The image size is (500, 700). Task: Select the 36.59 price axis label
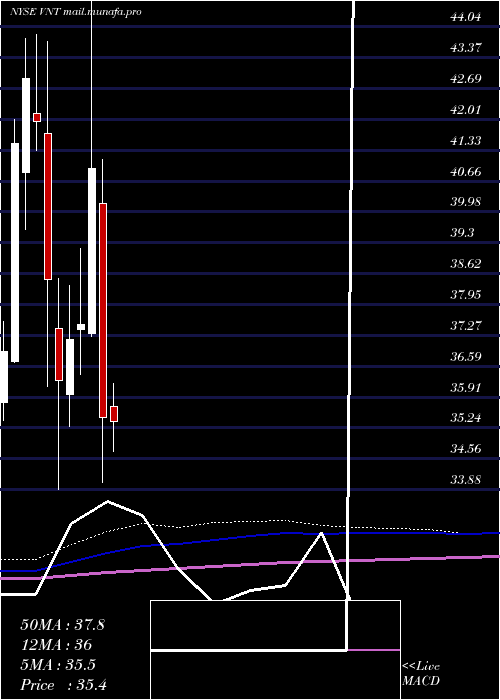coord(466,357)
